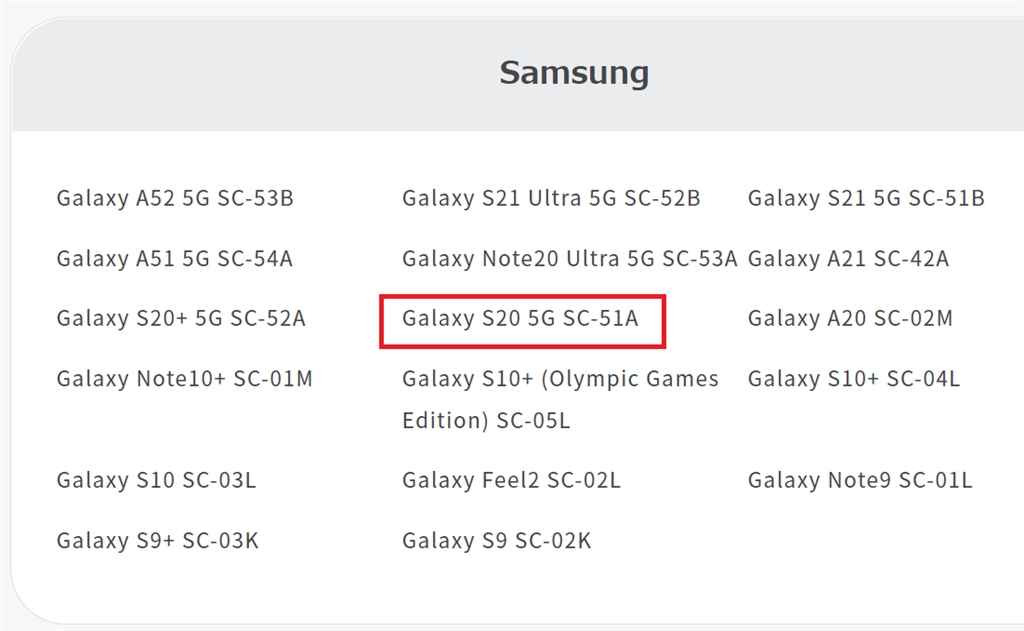Screen dimensions: 1024x631
Task: Click the Galaxy S21 5G SC-51B entry
Action: (866, 198)
